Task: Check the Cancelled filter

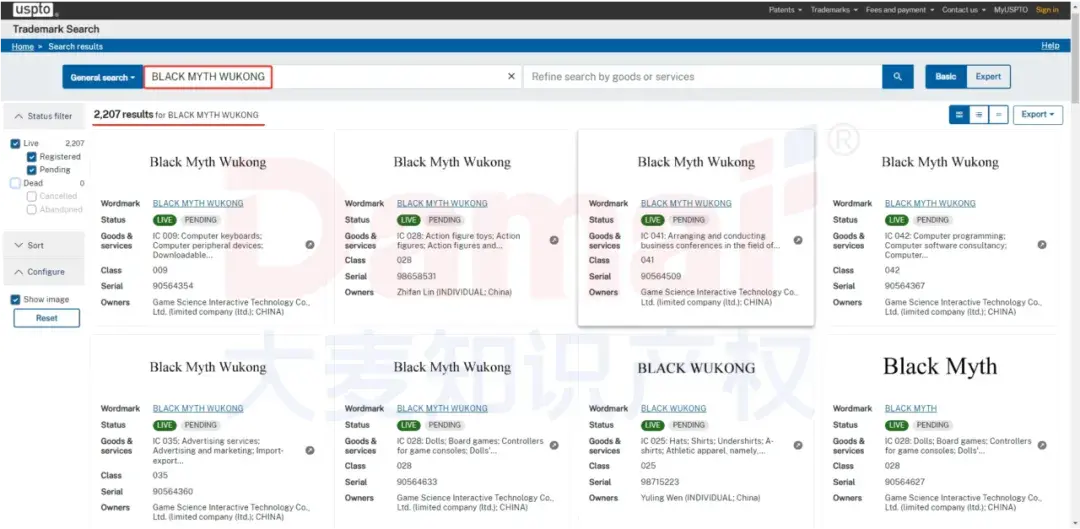Action: tap(32, 196)
